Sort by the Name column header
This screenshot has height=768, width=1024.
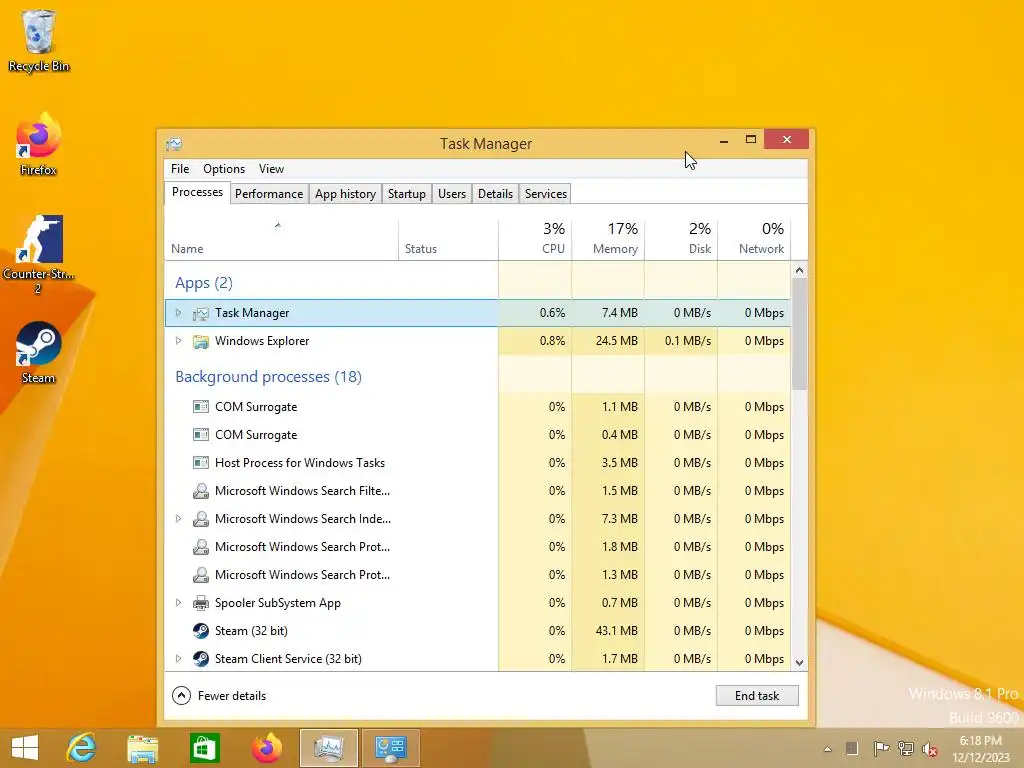pyautogui.click(x=281, y=240)
